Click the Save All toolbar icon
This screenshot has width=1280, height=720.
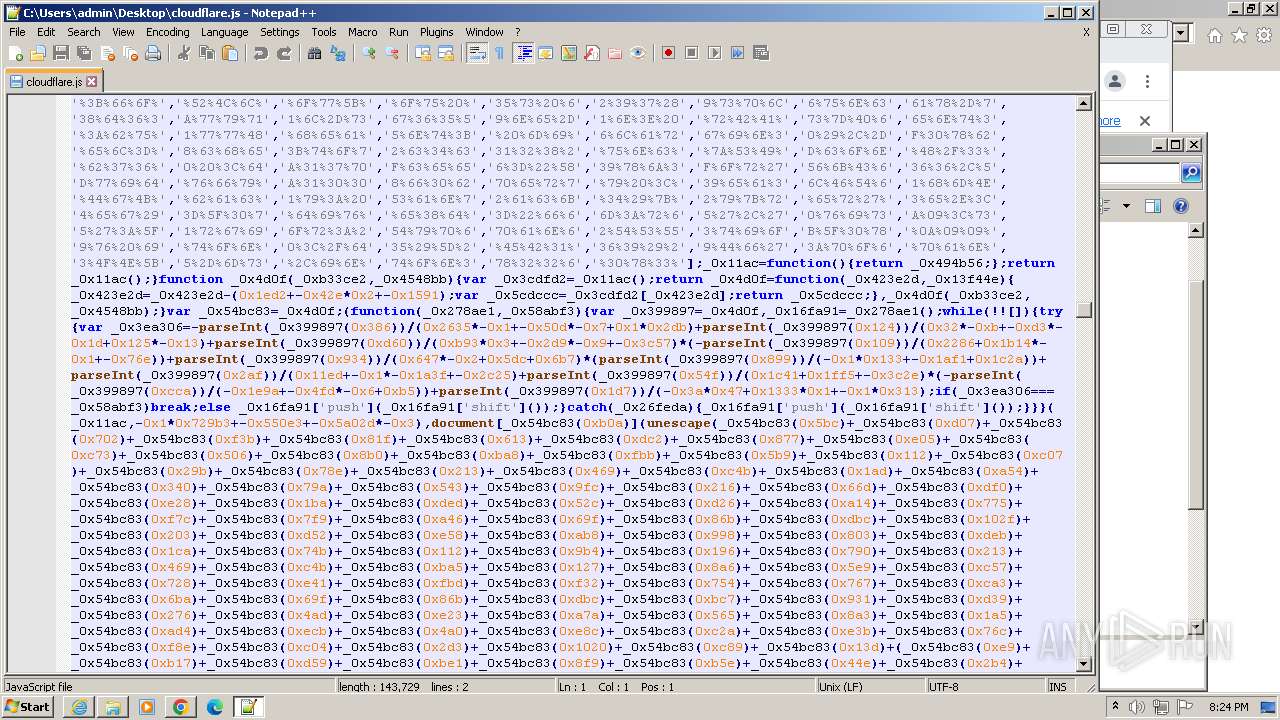click(84, 53)
